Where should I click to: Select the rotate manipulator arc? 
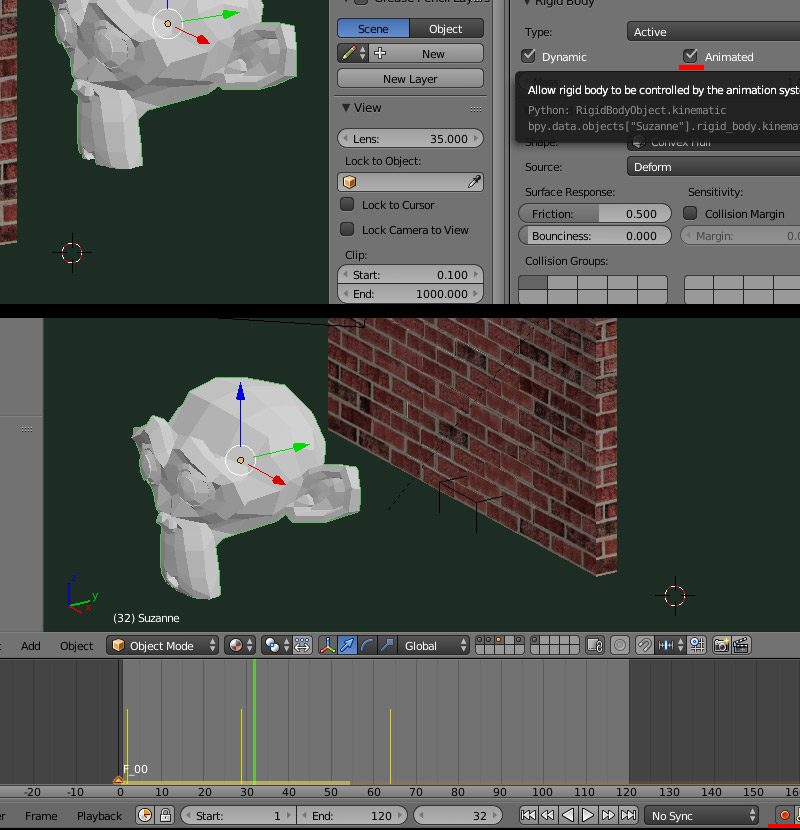click(x=367, y=645)
